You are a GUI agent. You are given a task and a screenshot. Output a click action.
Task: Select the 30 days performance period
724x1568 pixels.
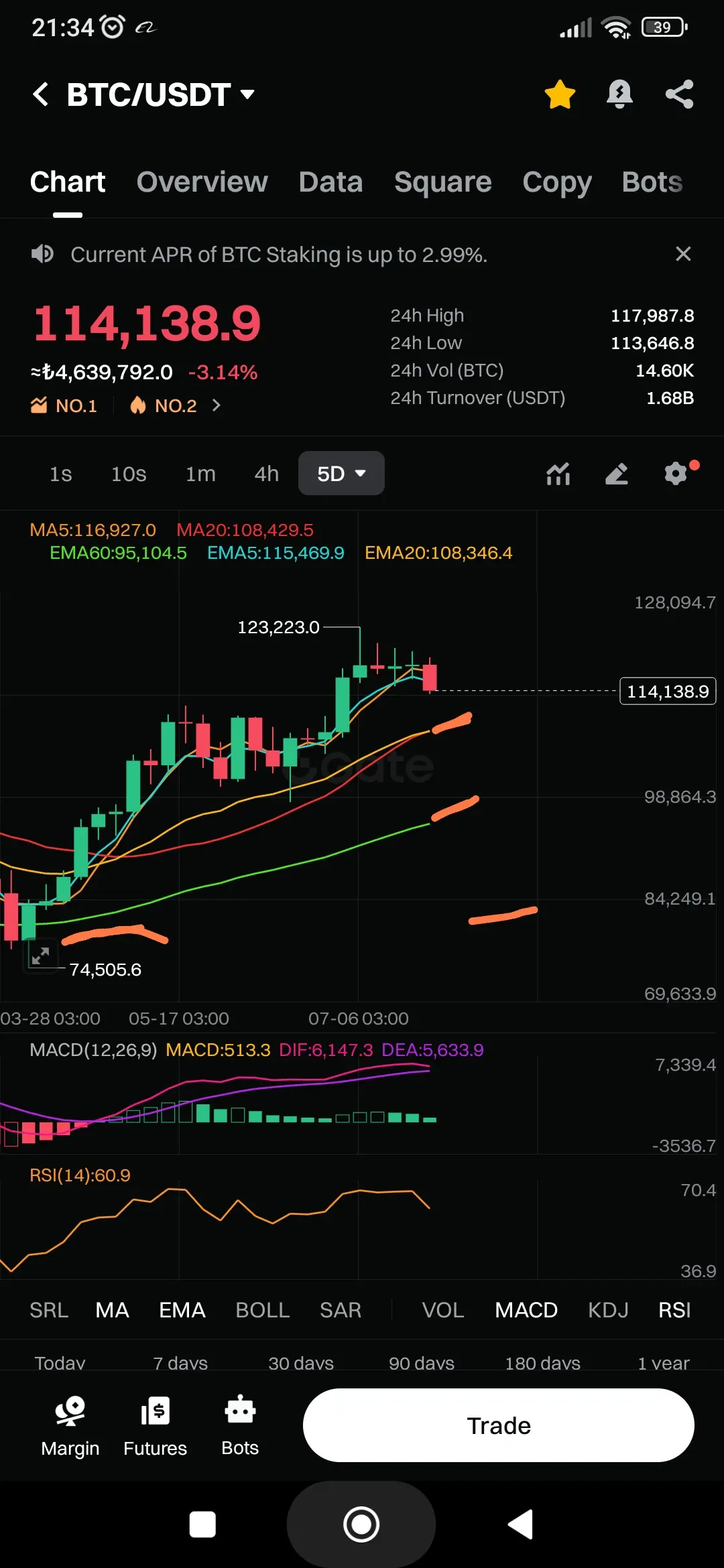click(301, 1362)
